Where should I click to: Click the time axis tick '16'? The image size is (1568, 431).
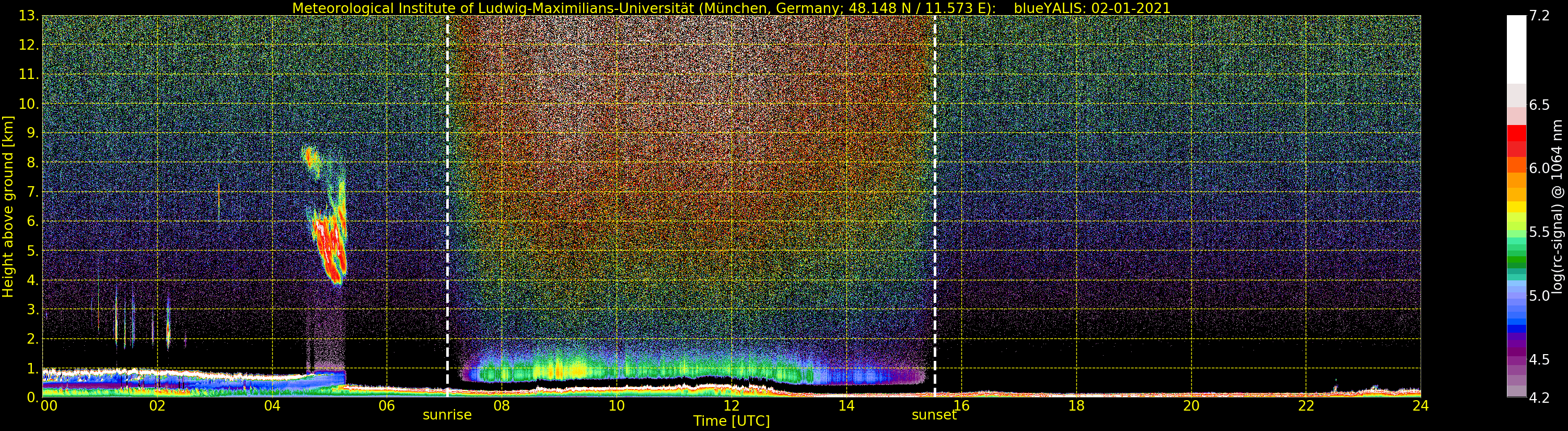[961, 406]
